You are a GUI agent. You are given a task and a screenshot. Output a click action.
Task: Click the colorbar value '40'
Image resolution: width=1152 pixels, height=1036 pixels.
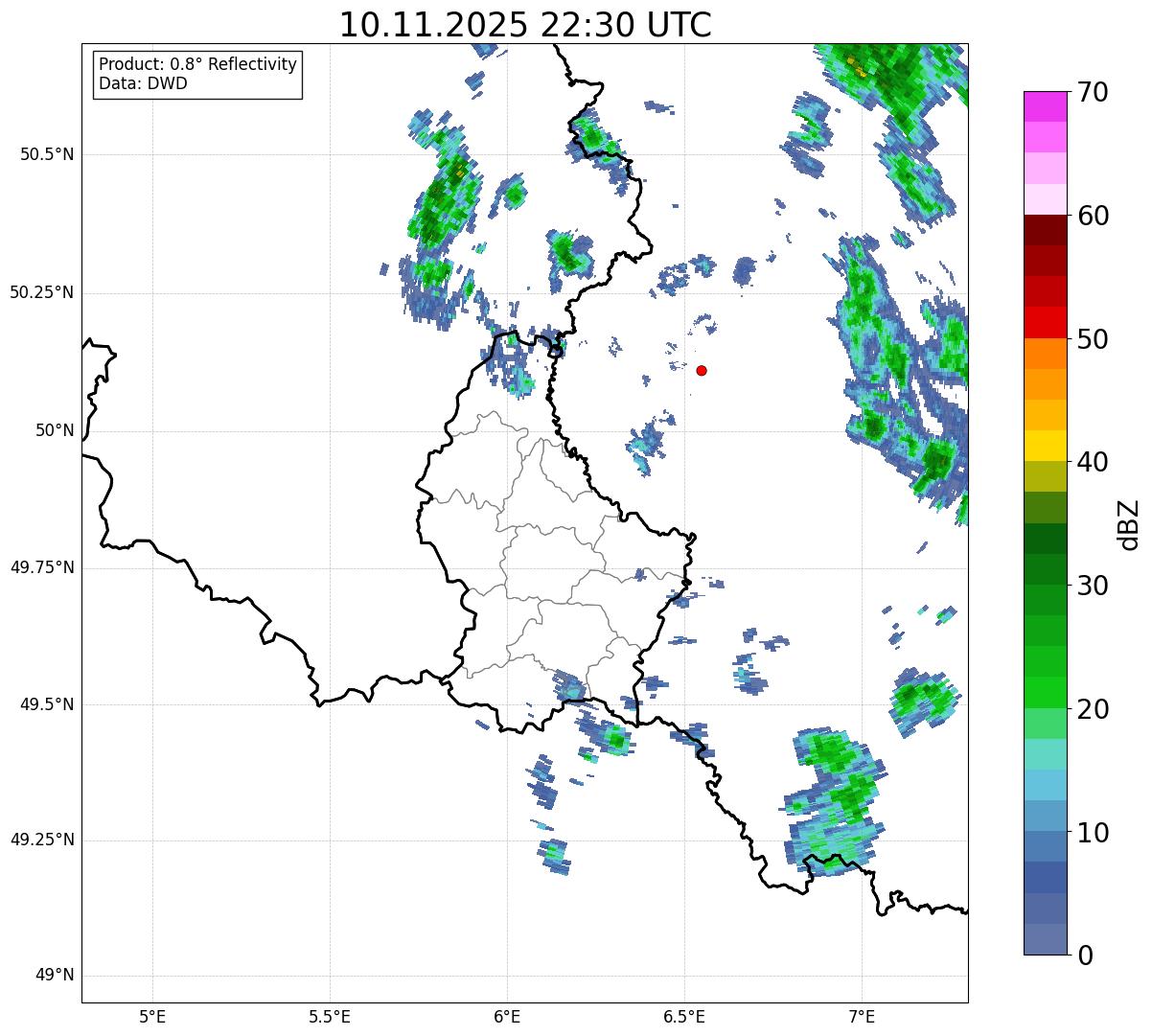(x=1093, y=462)
